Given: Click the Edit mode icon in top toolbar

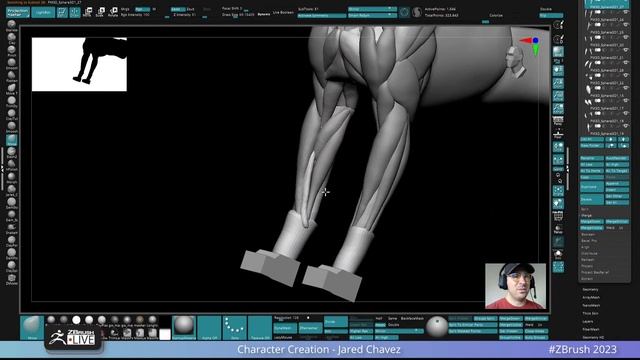Looking at the screenshot, I should pos(62,12).
